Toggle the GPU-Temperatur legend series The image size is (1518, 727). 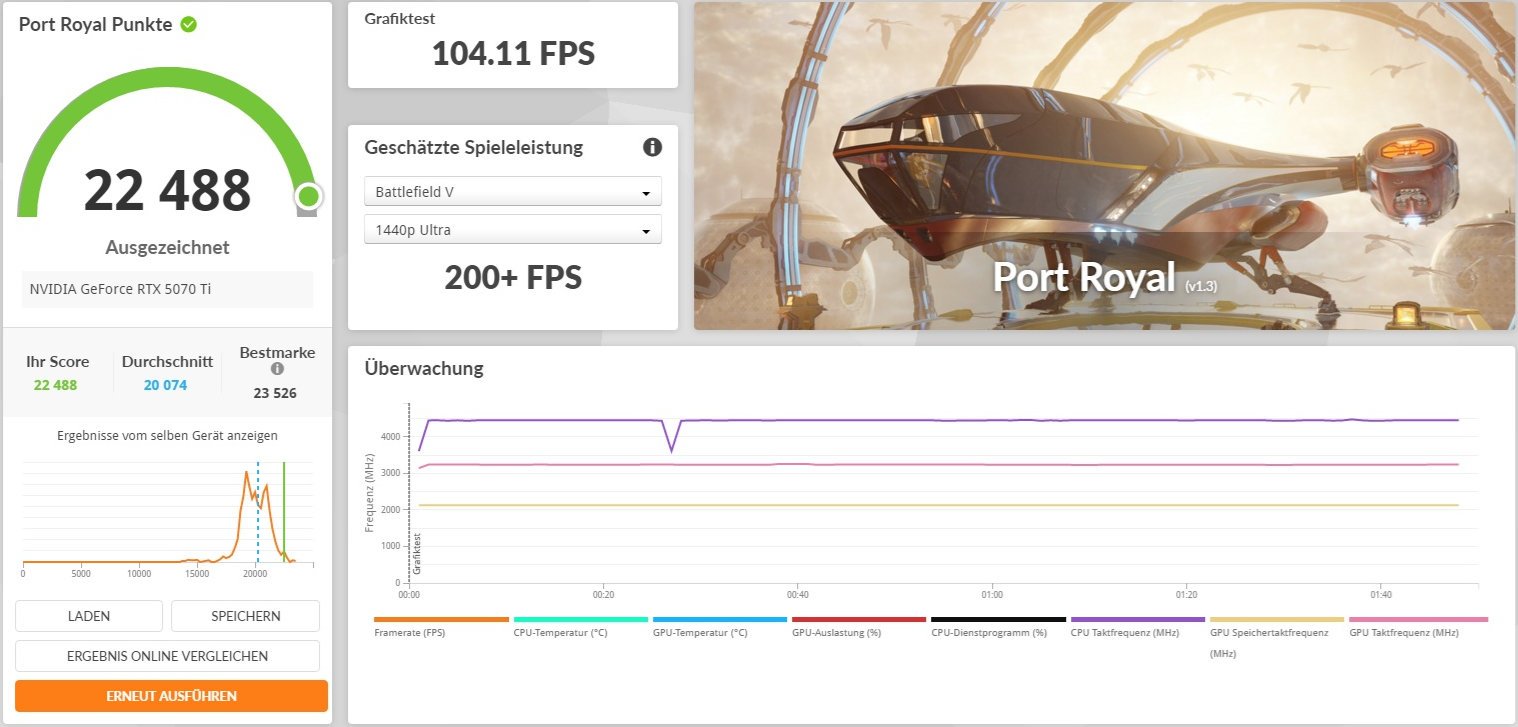pyautogui.click(x=720, y=627)
